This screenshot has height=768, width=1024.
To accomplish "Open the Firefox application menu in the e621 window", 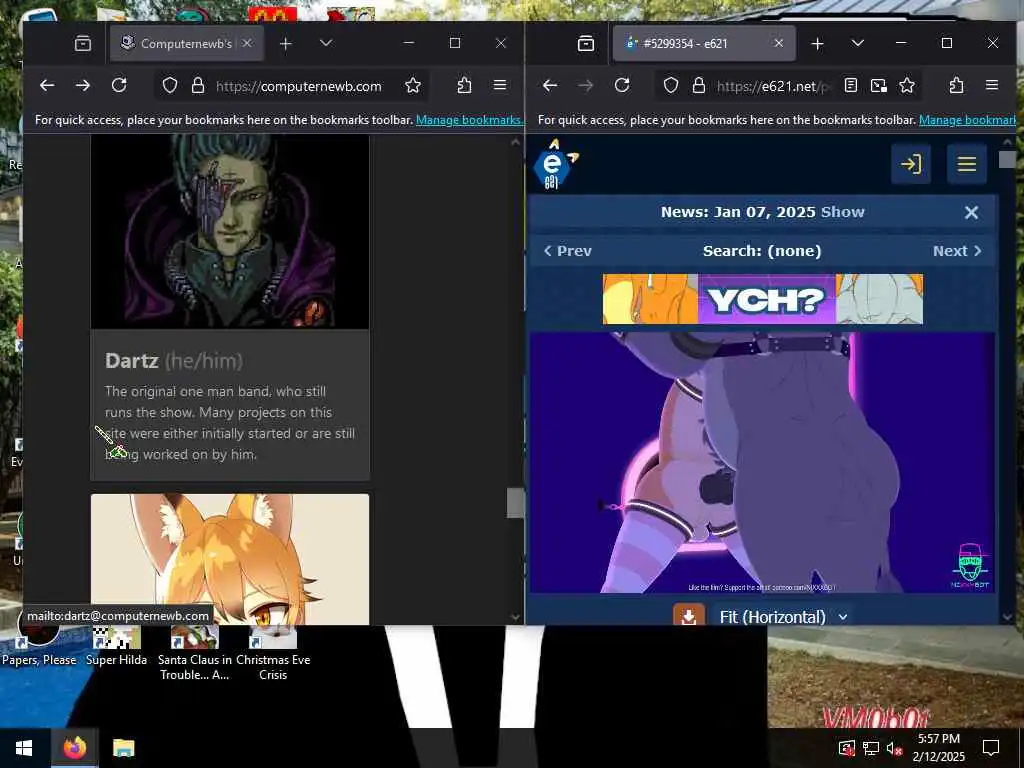I will point(992,86).
